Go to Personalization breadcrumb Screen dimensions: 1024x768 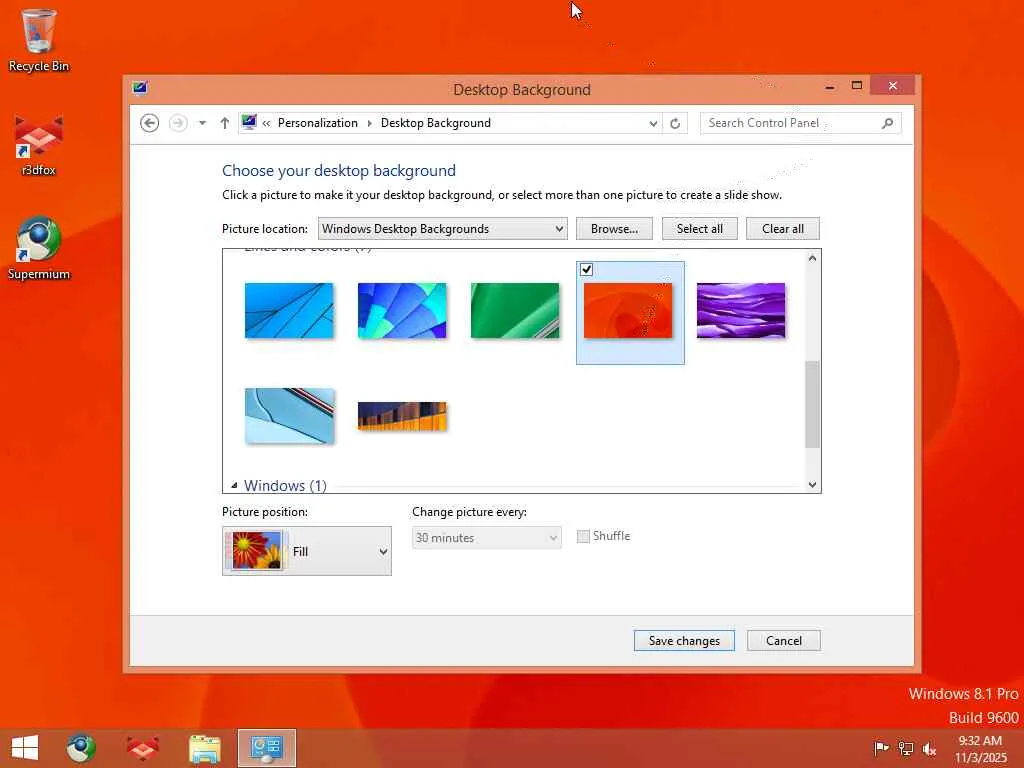[317, 123]
